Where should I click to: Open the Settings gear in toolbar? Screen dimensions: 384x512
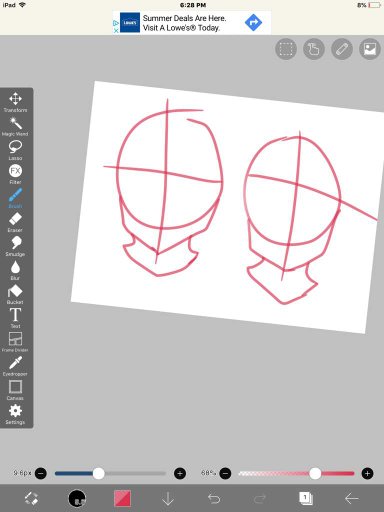(15, 414)
